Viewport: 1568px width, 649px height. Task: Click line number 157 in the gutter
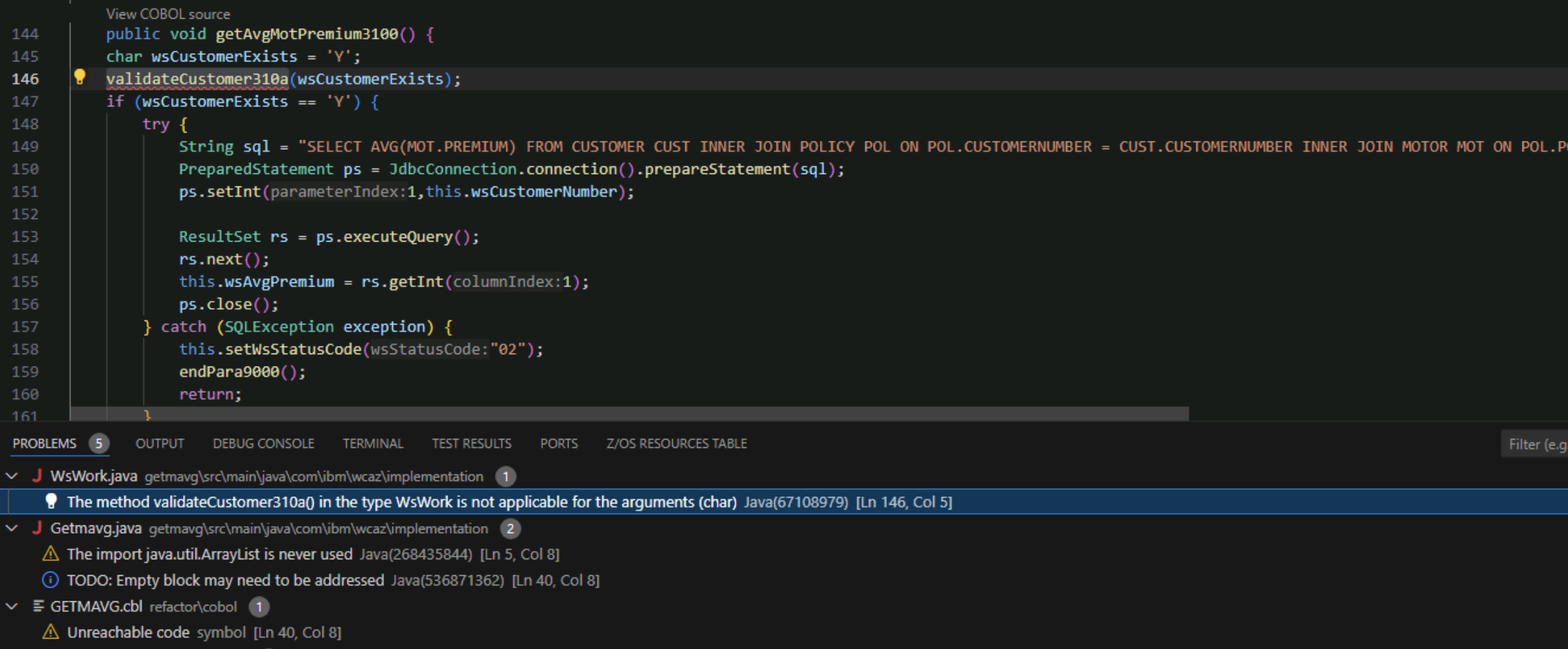25,327
